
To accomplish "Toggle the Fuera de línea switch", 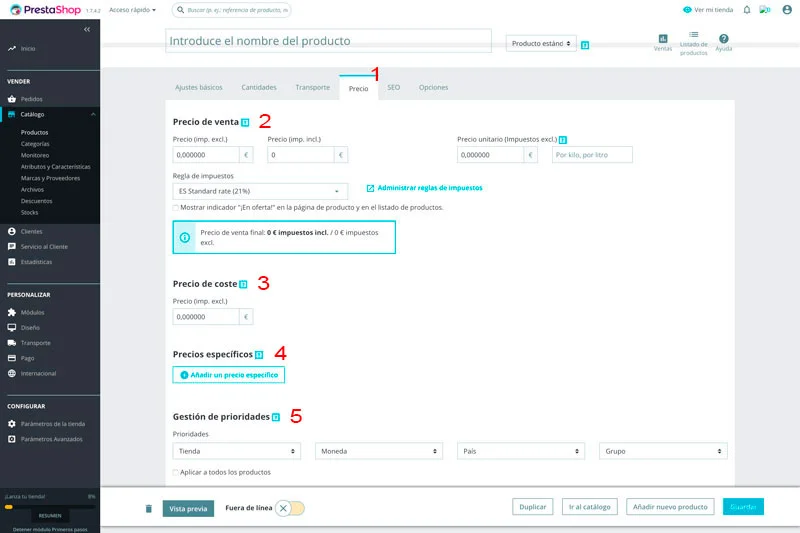I will (x=290, y=508).
